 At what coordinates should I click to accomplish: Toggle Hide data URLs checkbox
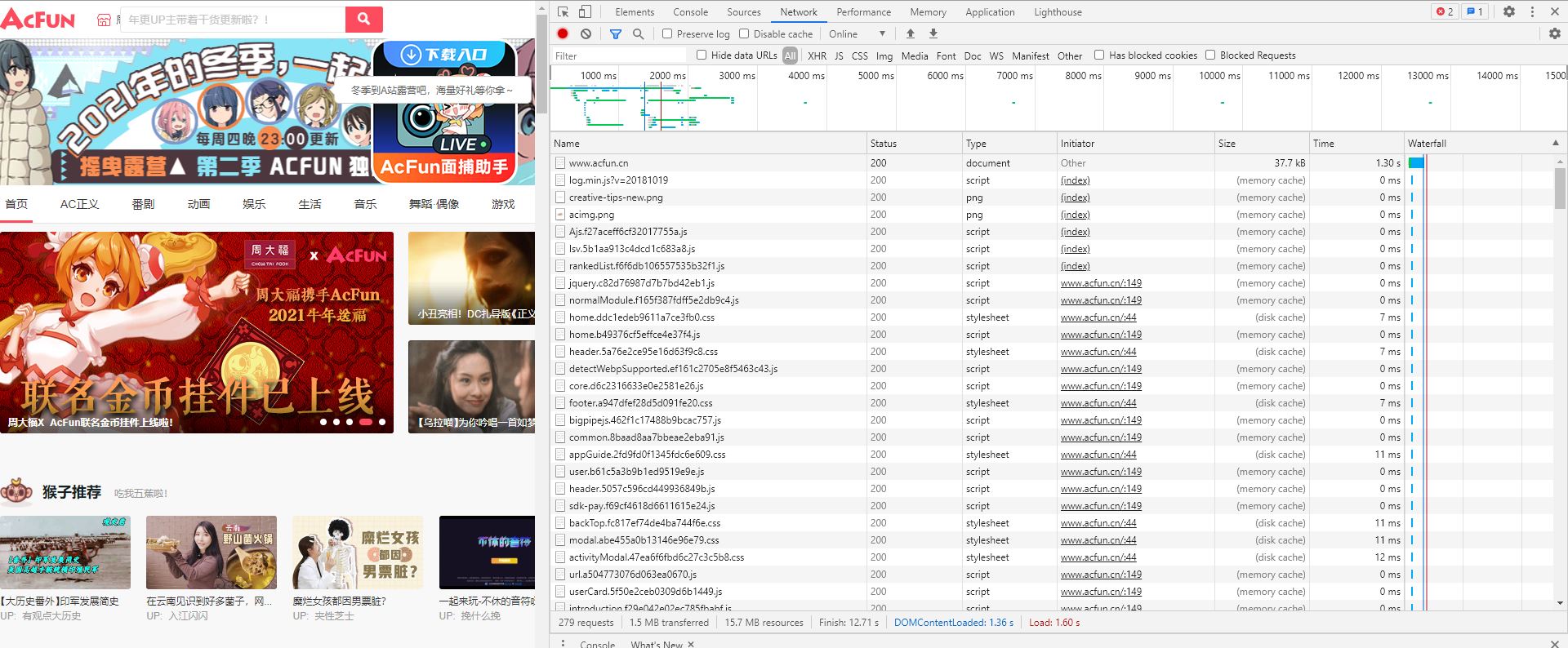point(702,55)
